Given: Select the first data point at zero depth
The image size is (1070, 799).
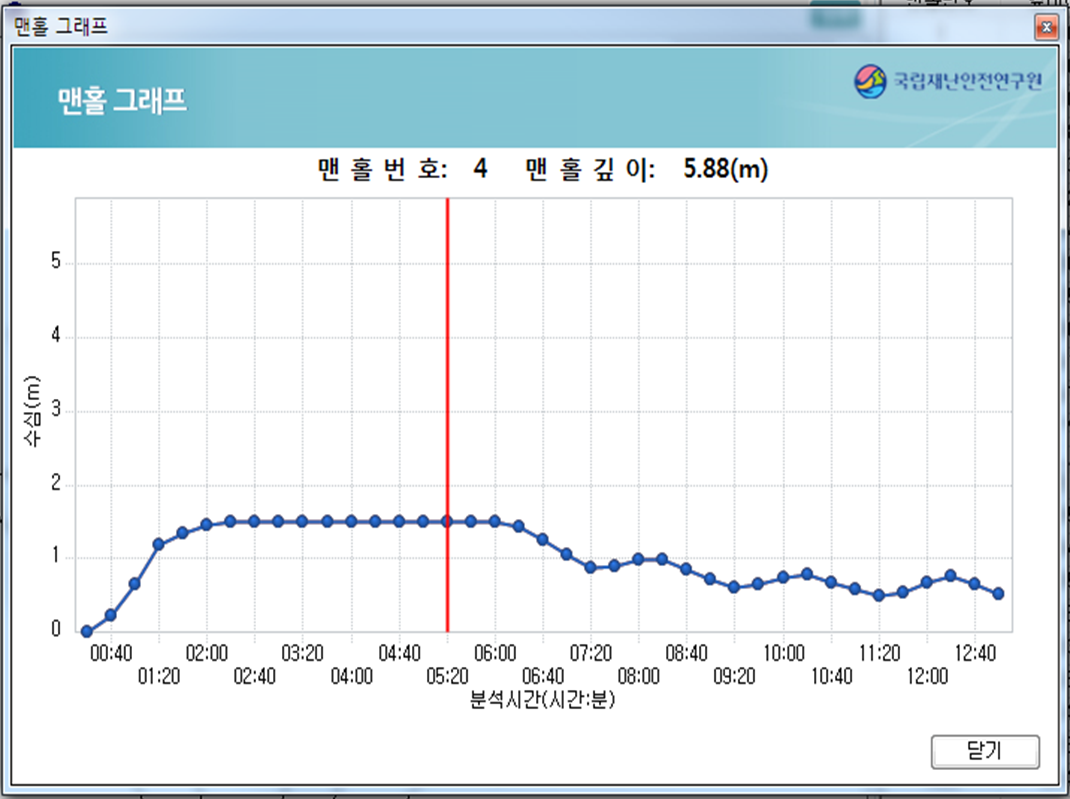Looking at the screenshot, I should point(87,631).
